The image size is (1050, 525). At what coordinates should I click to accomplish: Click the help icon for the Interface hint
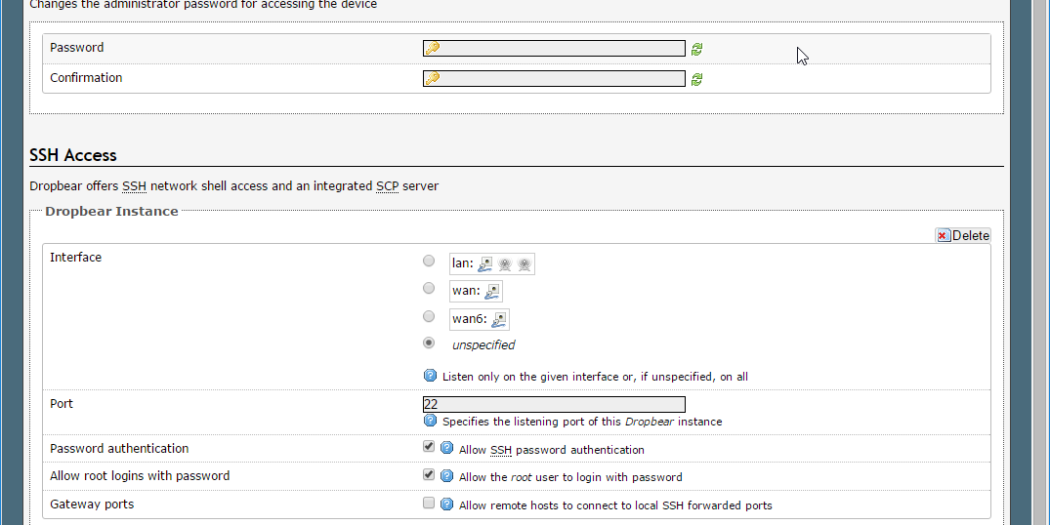click(431, 376)
